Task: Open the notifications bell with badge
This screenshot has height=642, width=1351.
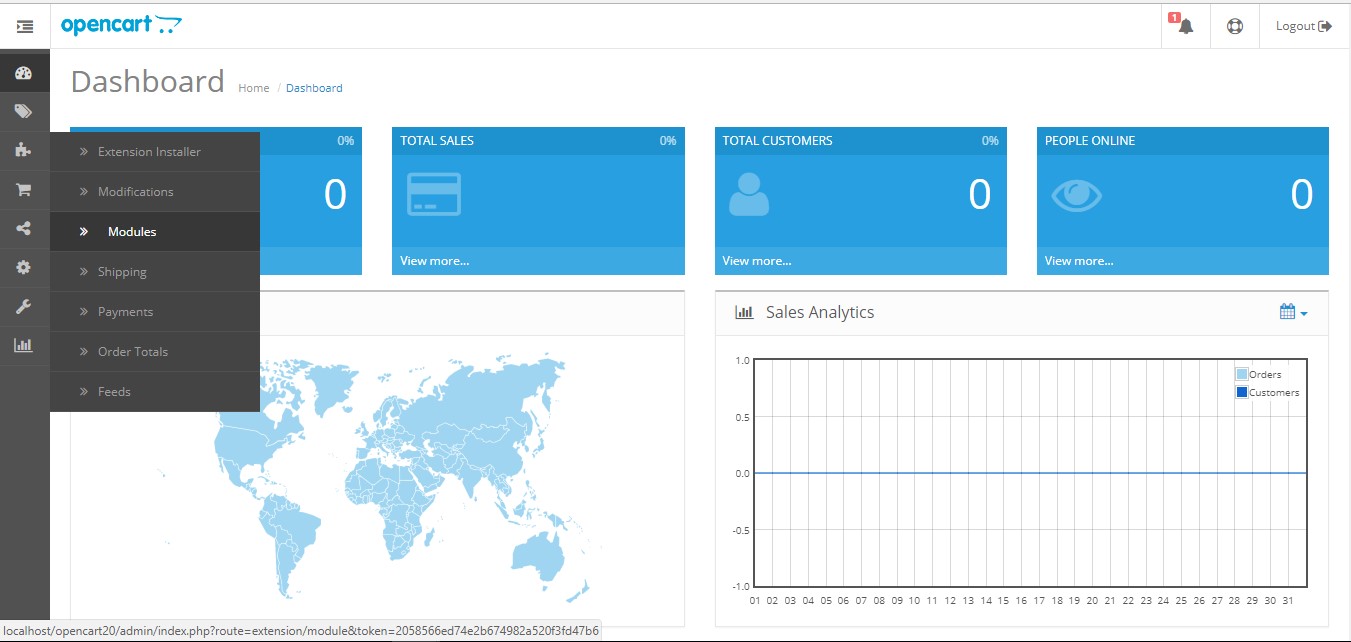Action: [1185, 25]
